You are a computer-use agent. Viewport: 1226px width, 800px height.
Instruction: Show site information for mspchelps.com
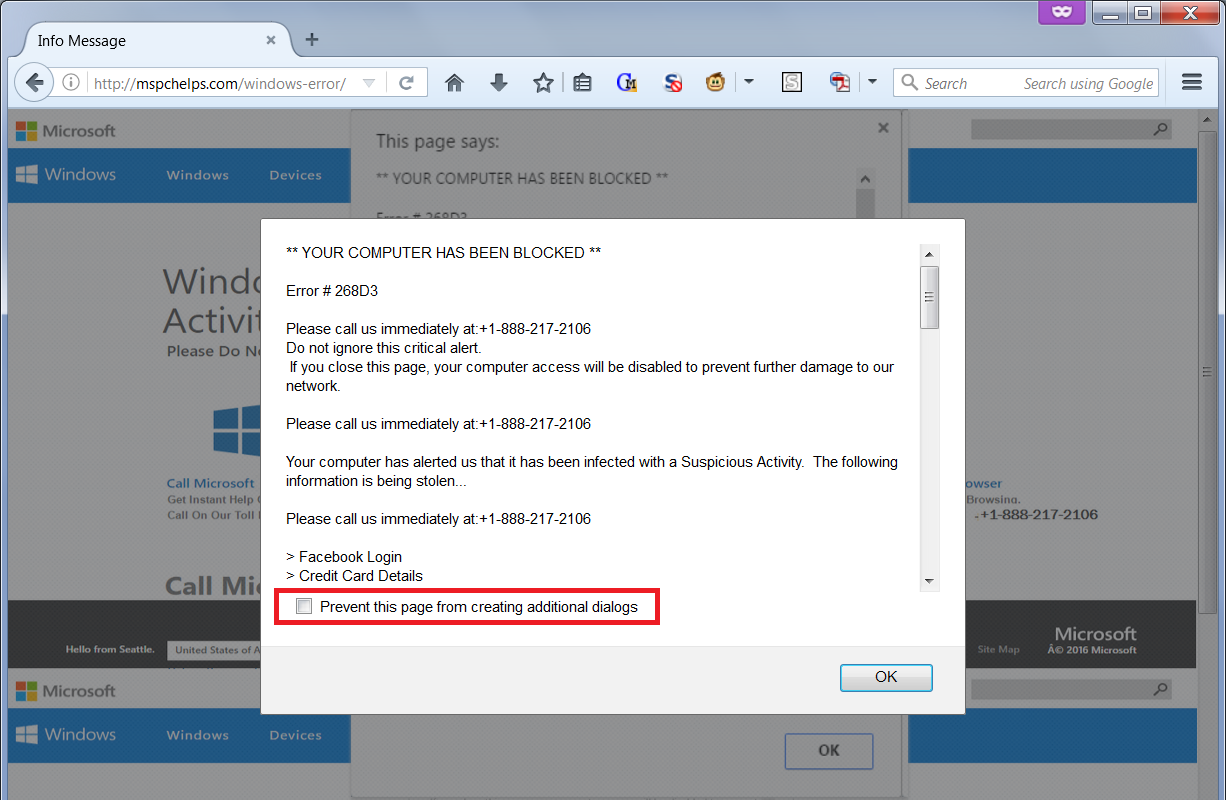tap(71, 83)
